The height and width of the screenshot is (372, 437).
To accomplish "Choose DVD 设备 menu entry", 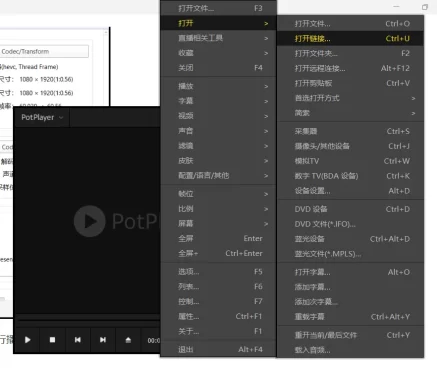I will (x=350, y=209).
